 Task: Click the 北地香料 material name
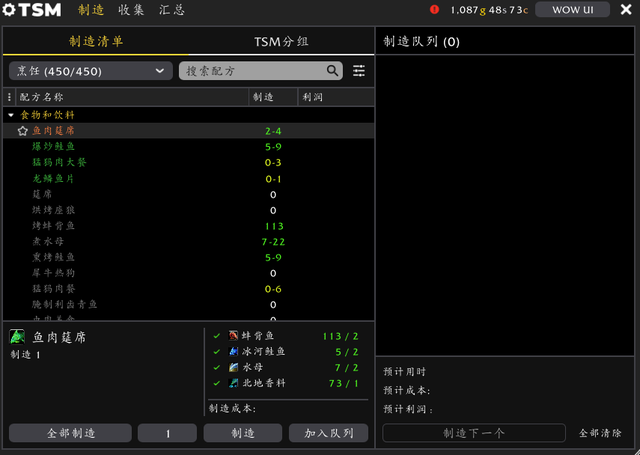point(263,383)
